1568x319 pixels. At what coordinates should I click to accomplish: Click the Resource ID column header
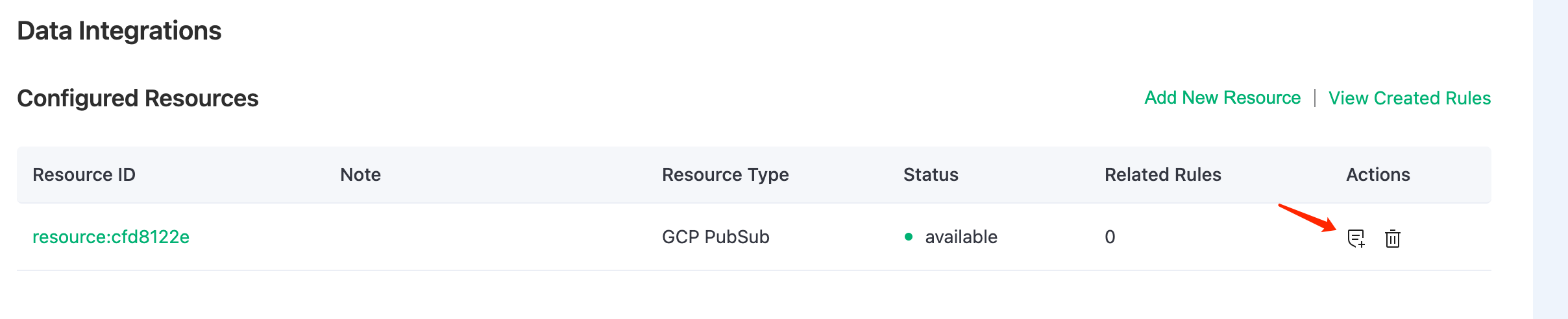pos(84,175)
